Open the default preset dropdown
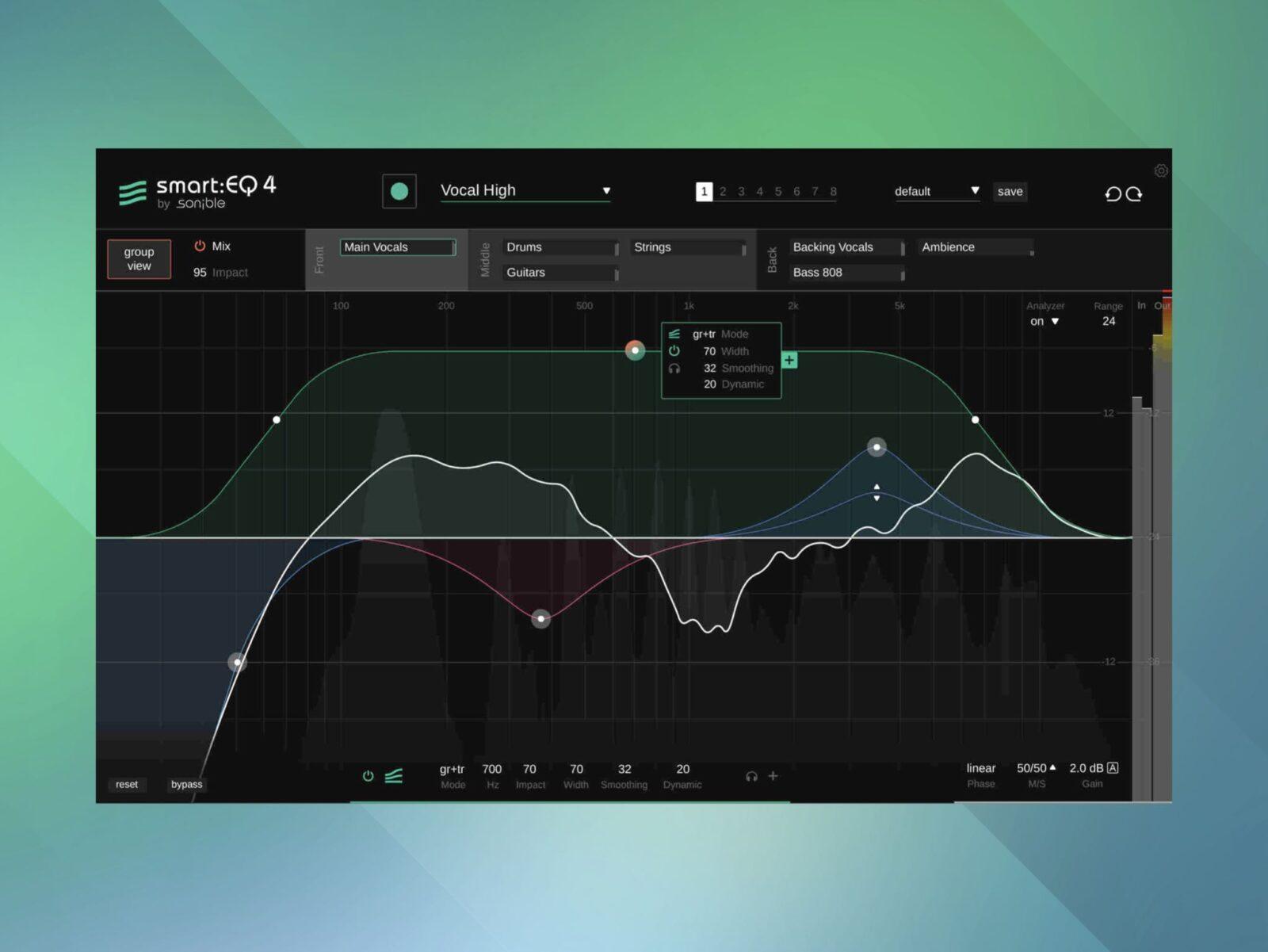 [976, 191]
